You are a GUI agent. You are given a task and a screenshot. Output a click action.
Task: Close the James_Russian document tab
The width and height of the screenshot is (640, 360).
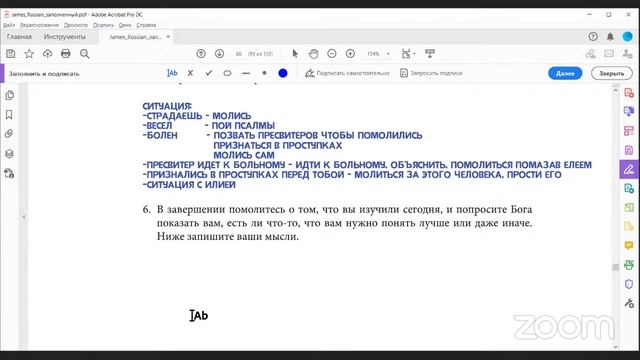168,37
